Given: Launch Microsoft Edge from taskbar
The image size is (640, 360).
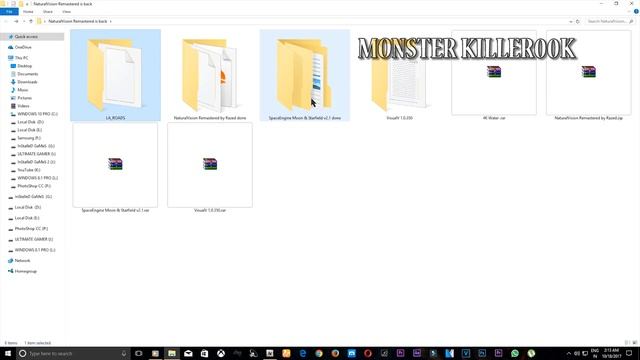Looking at the screenshot, I should coord(302,353).
